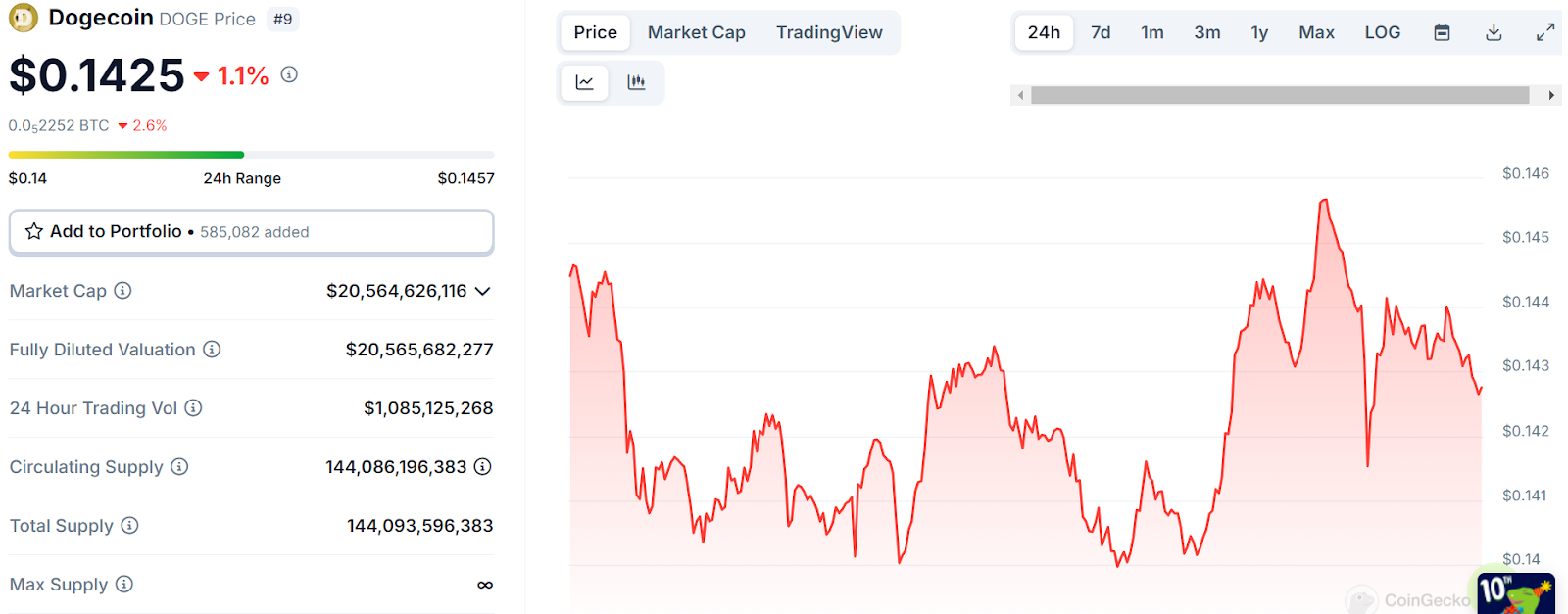Select the candlestick chart view icon
The width and height of the screenshot is (1568, 614).
click(636, 82)
